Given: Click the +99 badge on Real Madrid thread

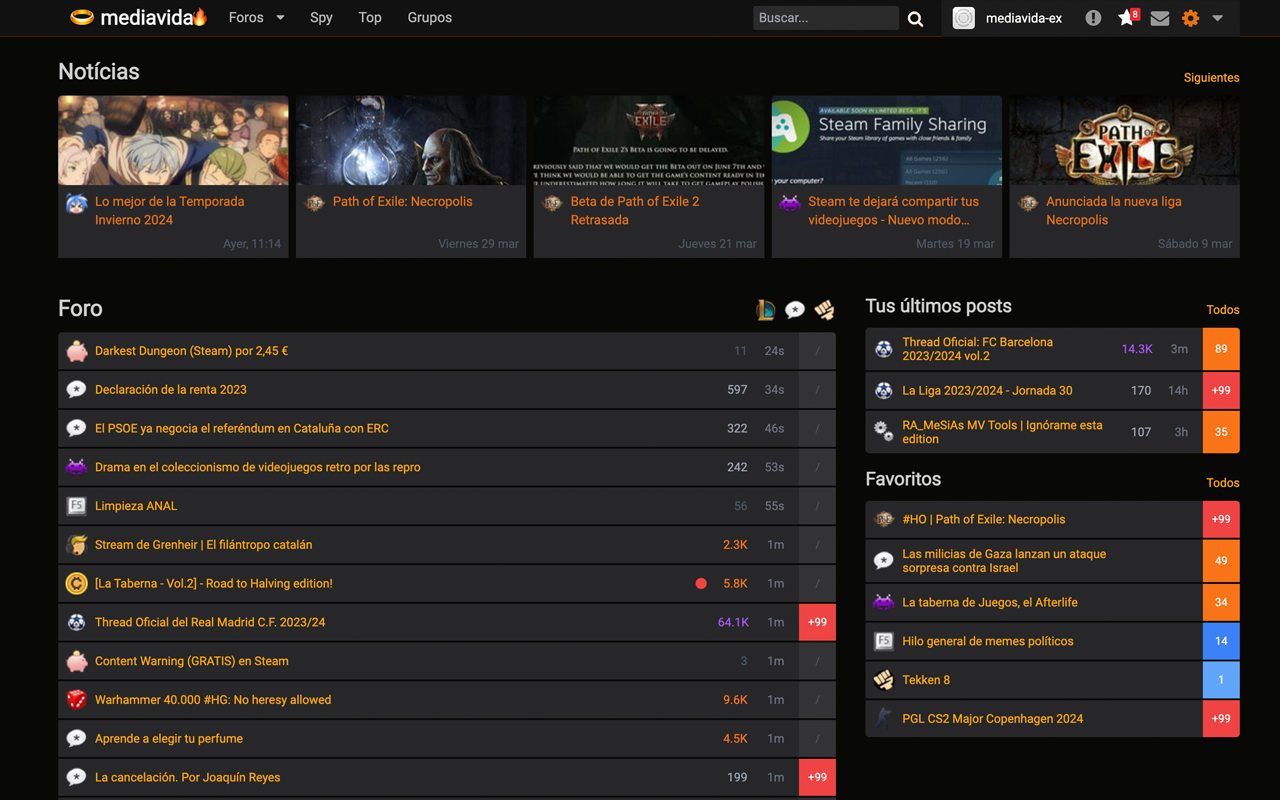Looking at the screenshot, I should 817,622.
